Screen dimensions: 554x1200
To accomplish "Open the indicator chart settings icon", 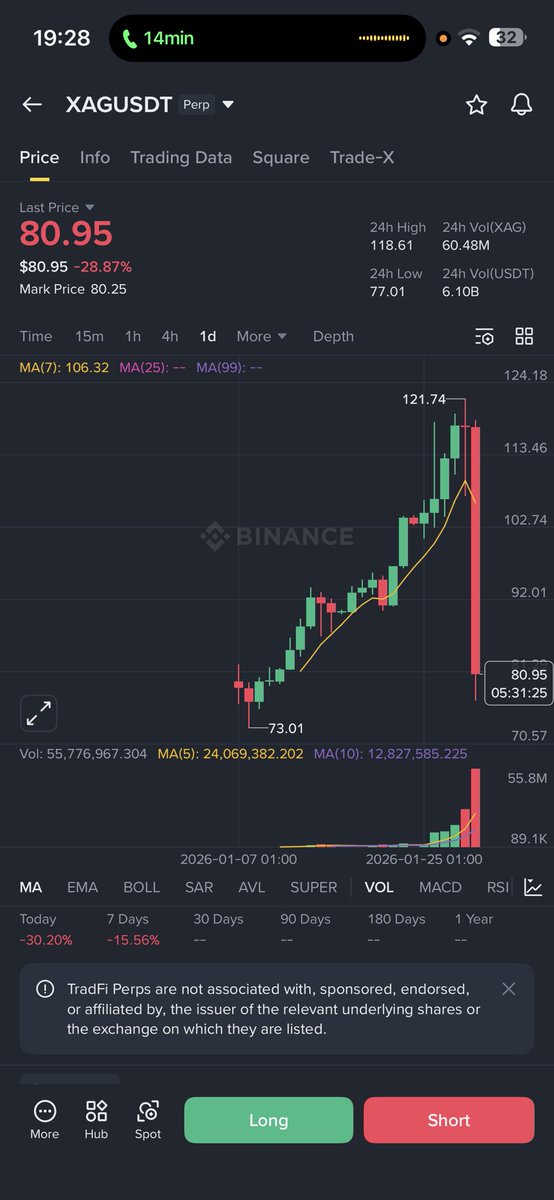I will coord(533,887).
